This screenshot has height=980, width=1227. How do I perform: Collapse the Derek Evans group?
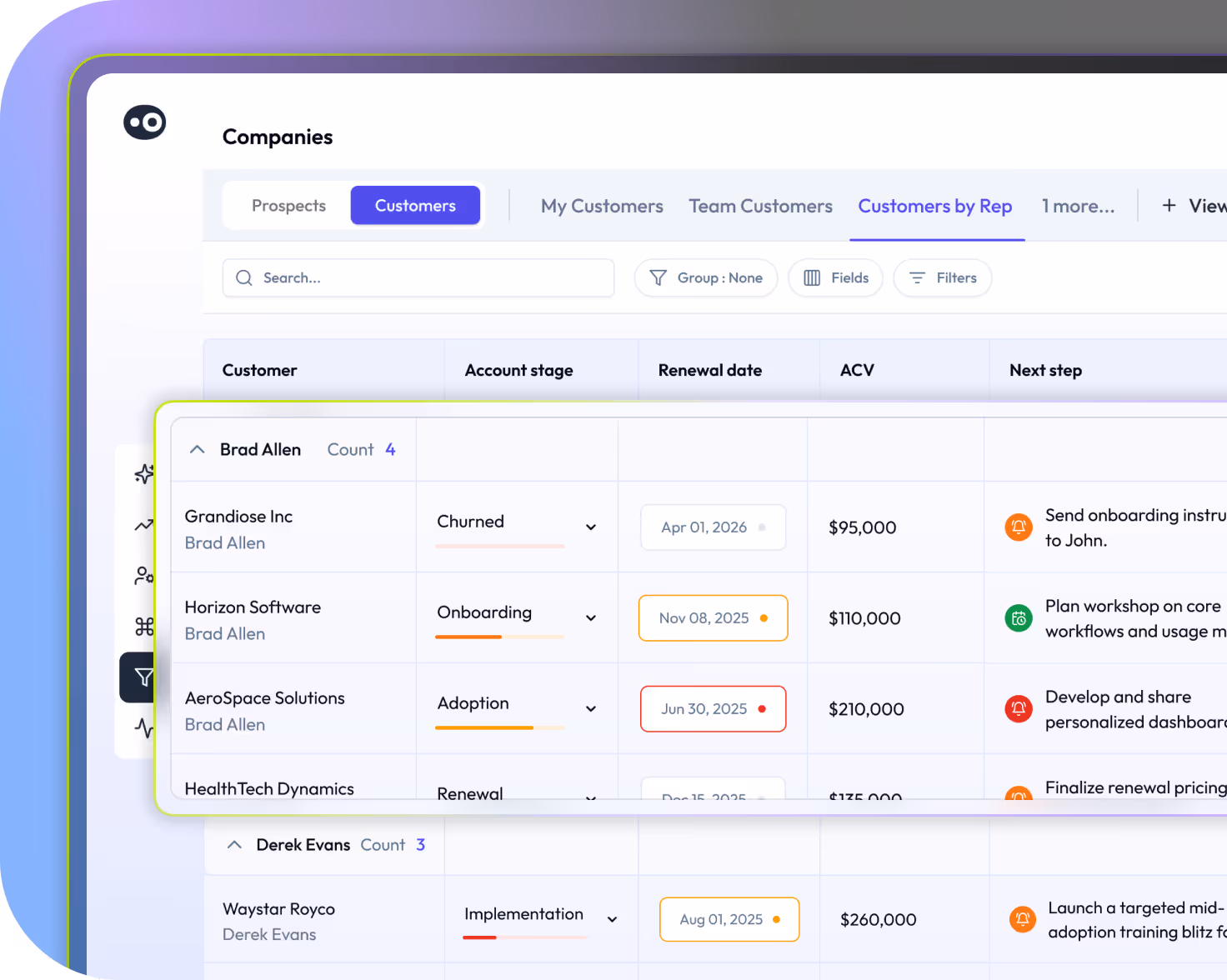234,844
